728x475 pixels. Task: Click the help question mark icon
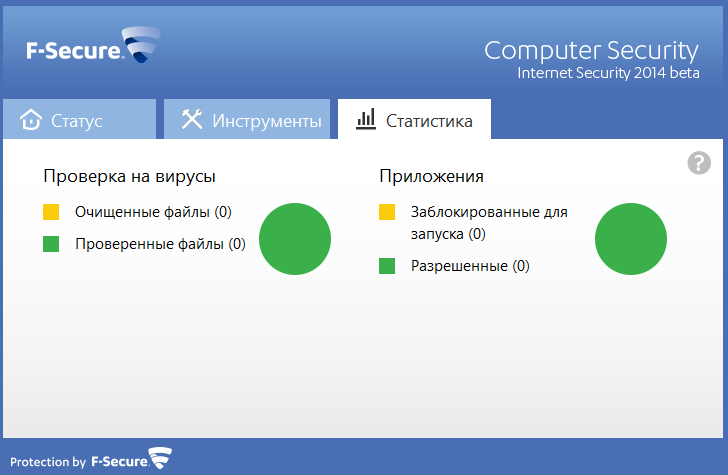tap(699, 163)
